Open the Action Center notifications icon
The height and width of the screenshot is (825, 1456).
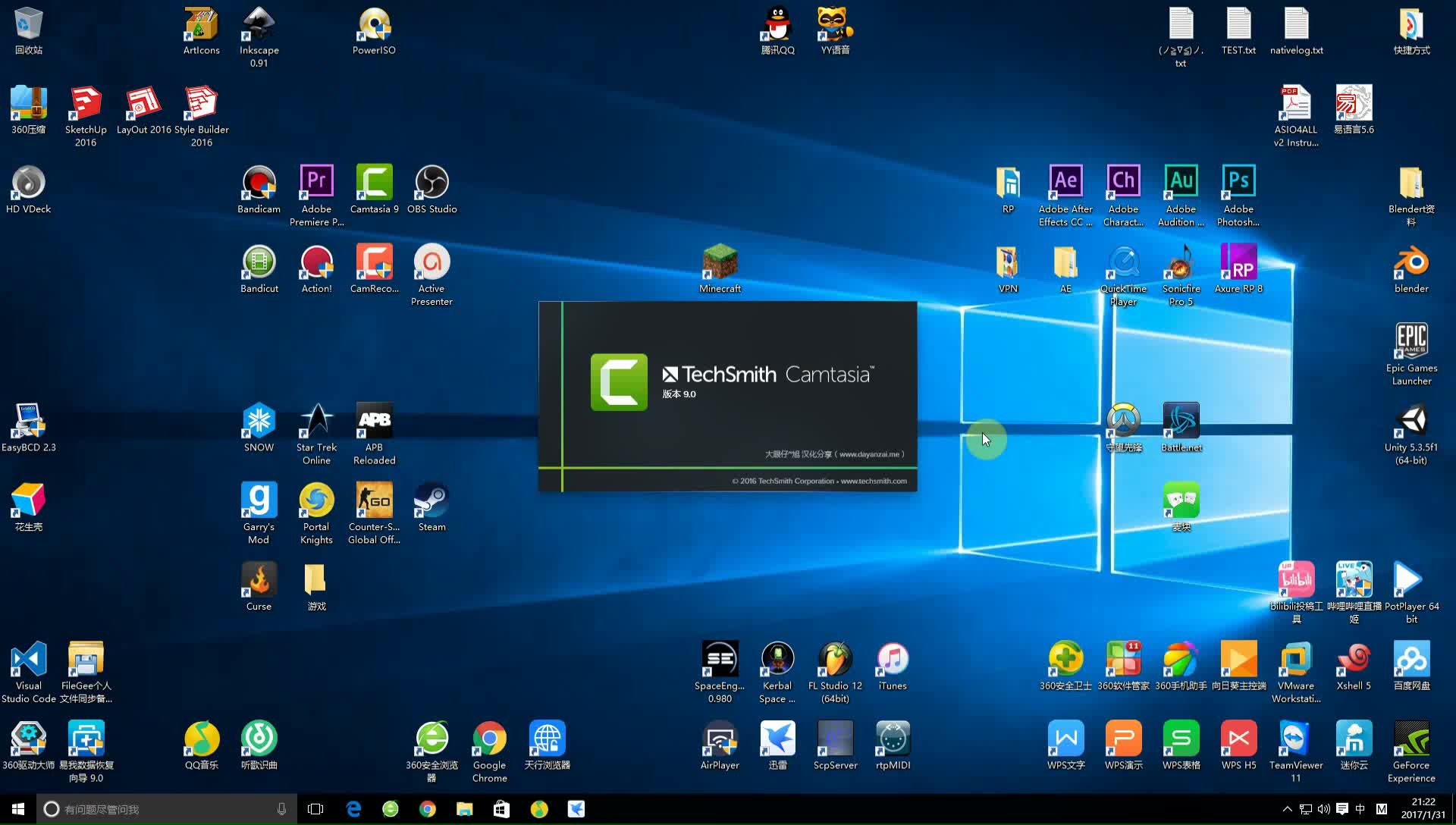point(1342,809)
